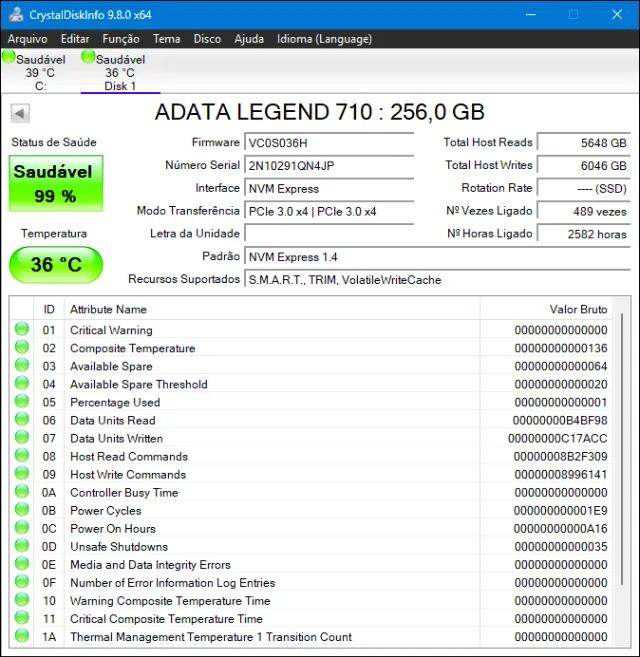The width and height of the screenshot is (640, 657).
Task: Click status orb for Data Units Written
Action: pyautogui.click(x=22, y=437)
